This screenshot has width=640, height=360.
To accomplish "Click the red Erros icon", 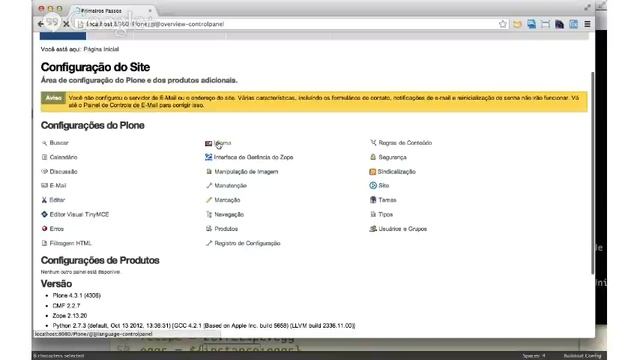I will [44, 229].
